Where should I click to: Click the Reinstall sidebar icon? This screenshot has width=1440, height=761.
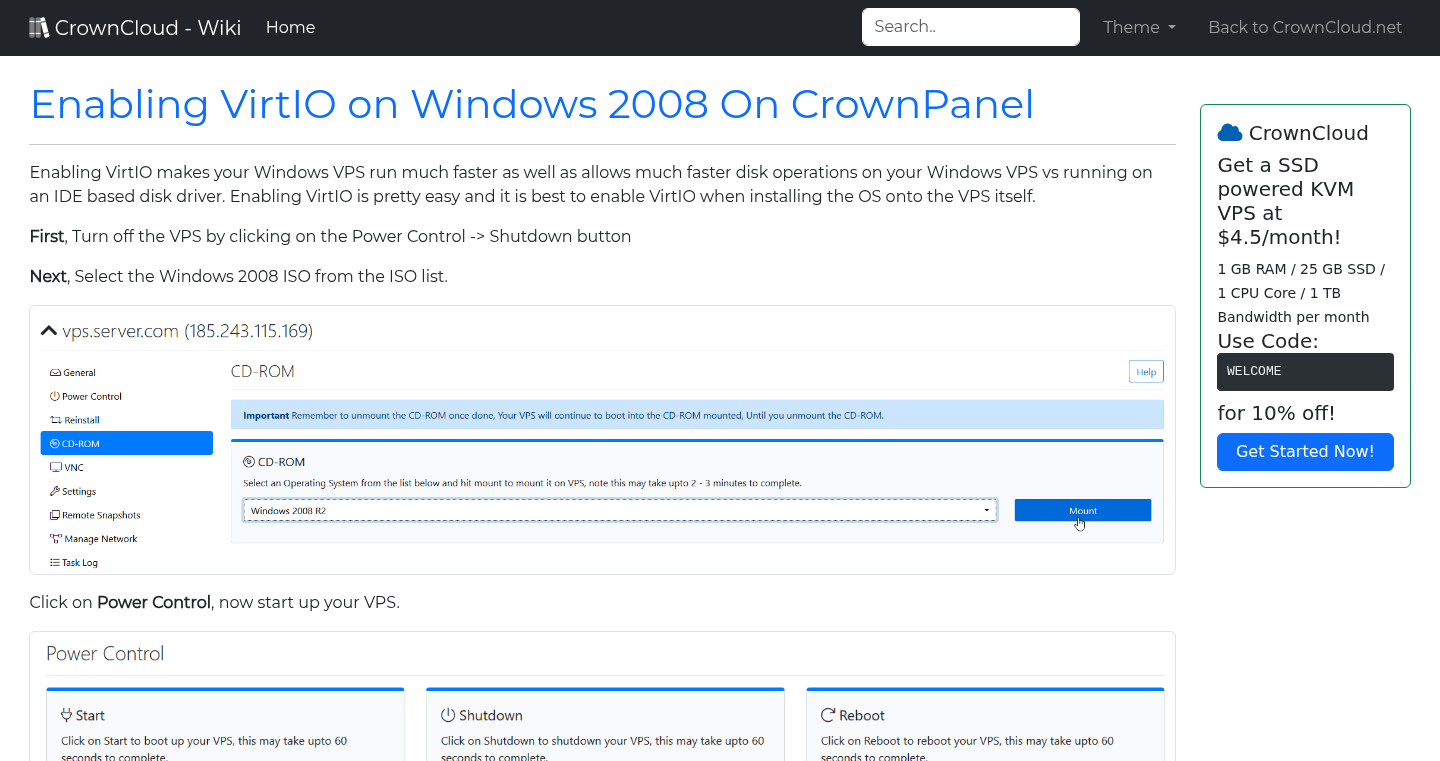(56, 420)
